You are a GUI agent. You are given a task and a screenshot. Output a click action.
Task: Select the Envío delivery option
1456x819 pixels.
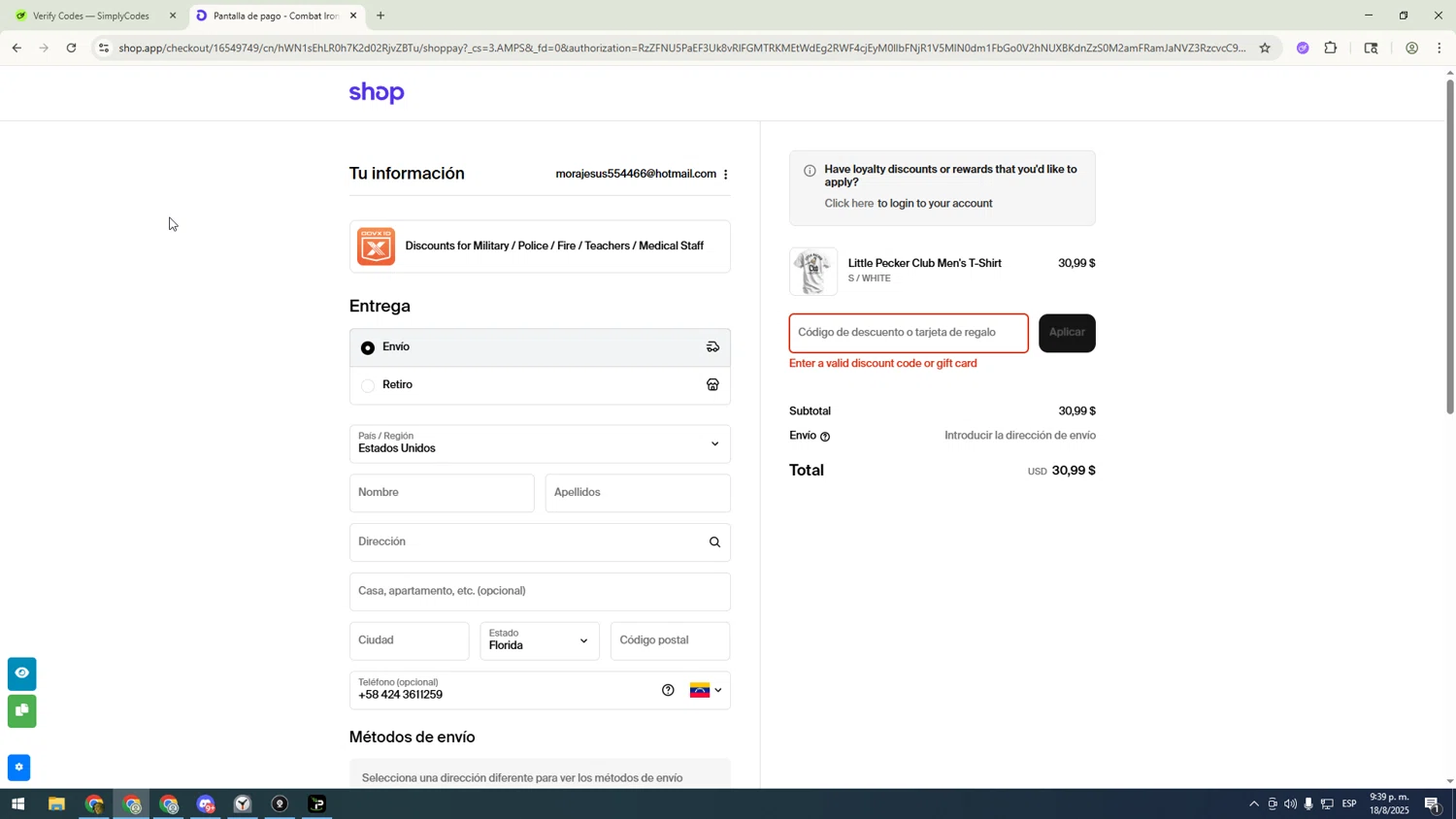coord(540,347)
